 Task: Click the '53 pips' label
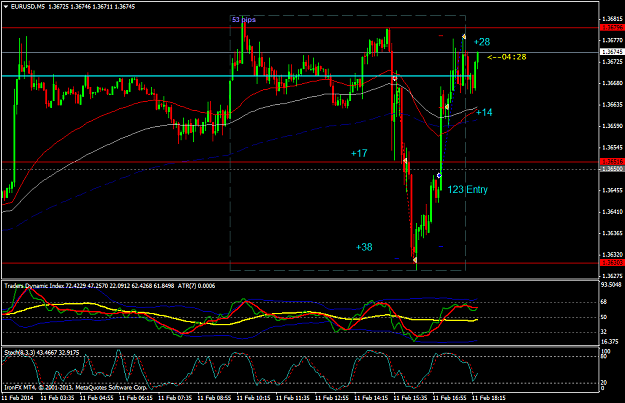244,20
